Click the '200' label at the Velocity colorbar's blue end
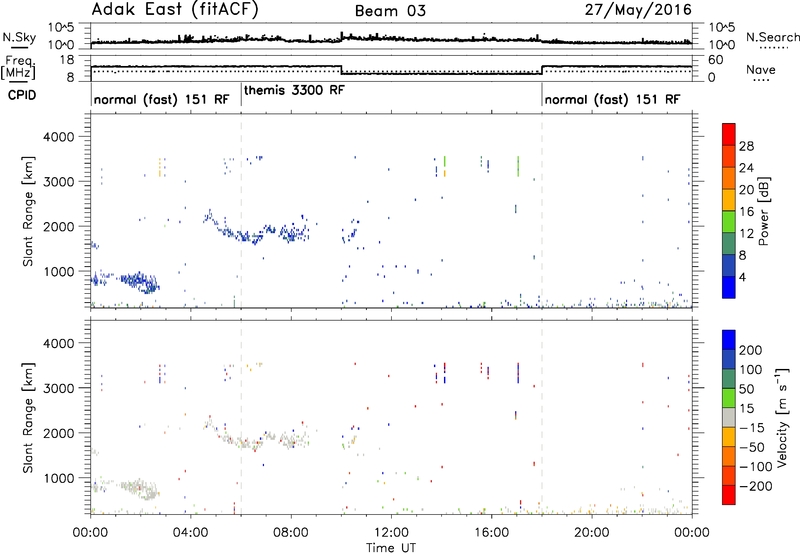The height and width of the screenshot is (554, 800). tap(751, 350)
